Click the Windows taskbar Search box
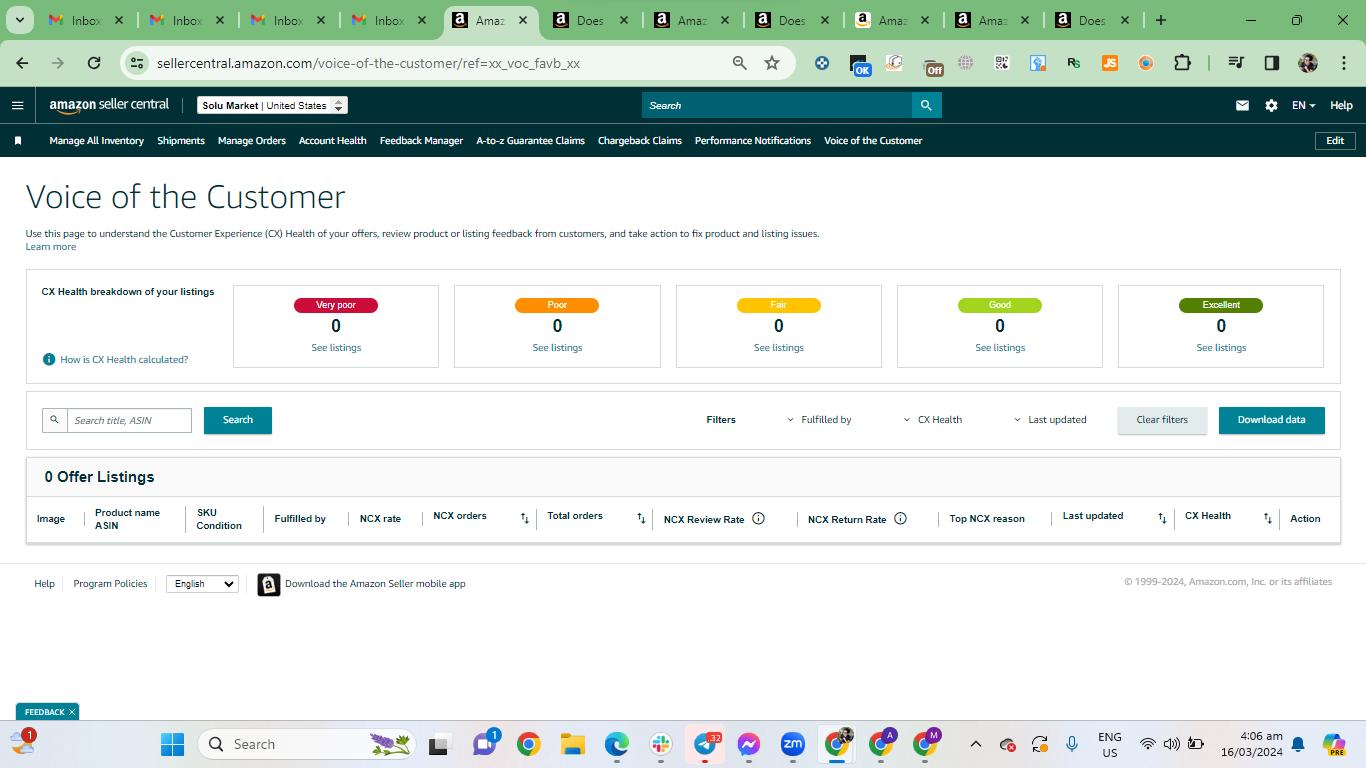Viewport: 1366px width, 768px height. pos(306,744)
